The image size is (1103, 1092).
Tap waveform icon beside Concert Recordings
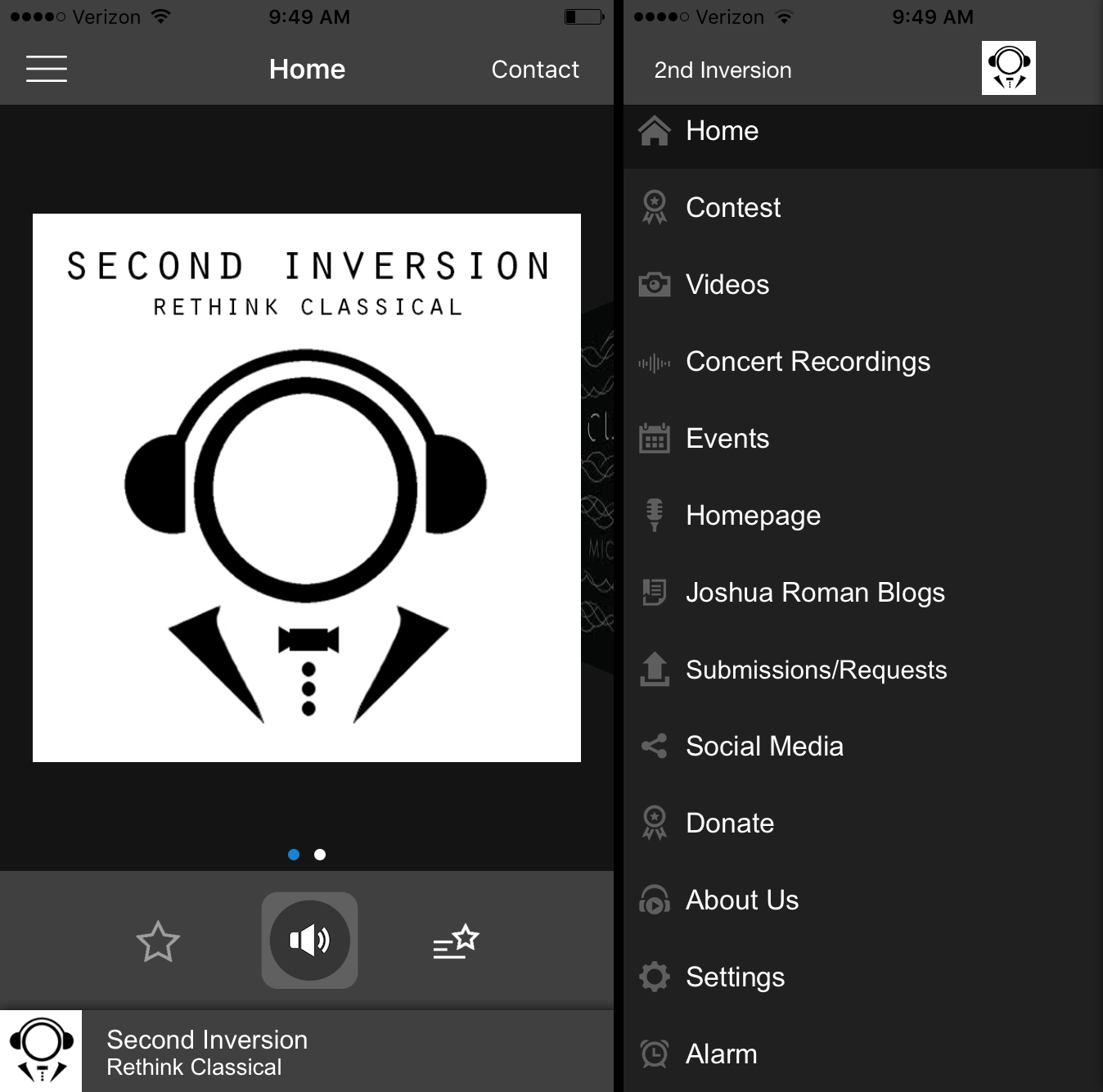[x=655, y=362]
